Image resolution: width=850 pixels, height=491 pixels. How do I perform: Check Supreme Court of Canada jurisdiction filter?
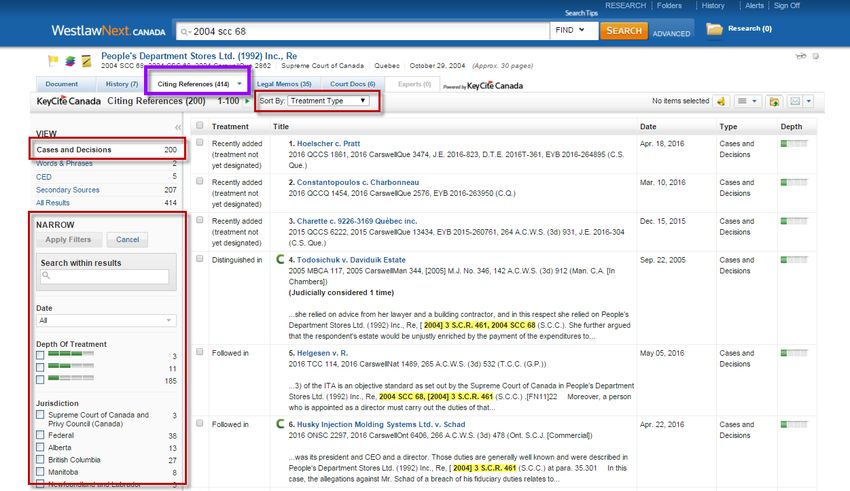click(40, 415)
